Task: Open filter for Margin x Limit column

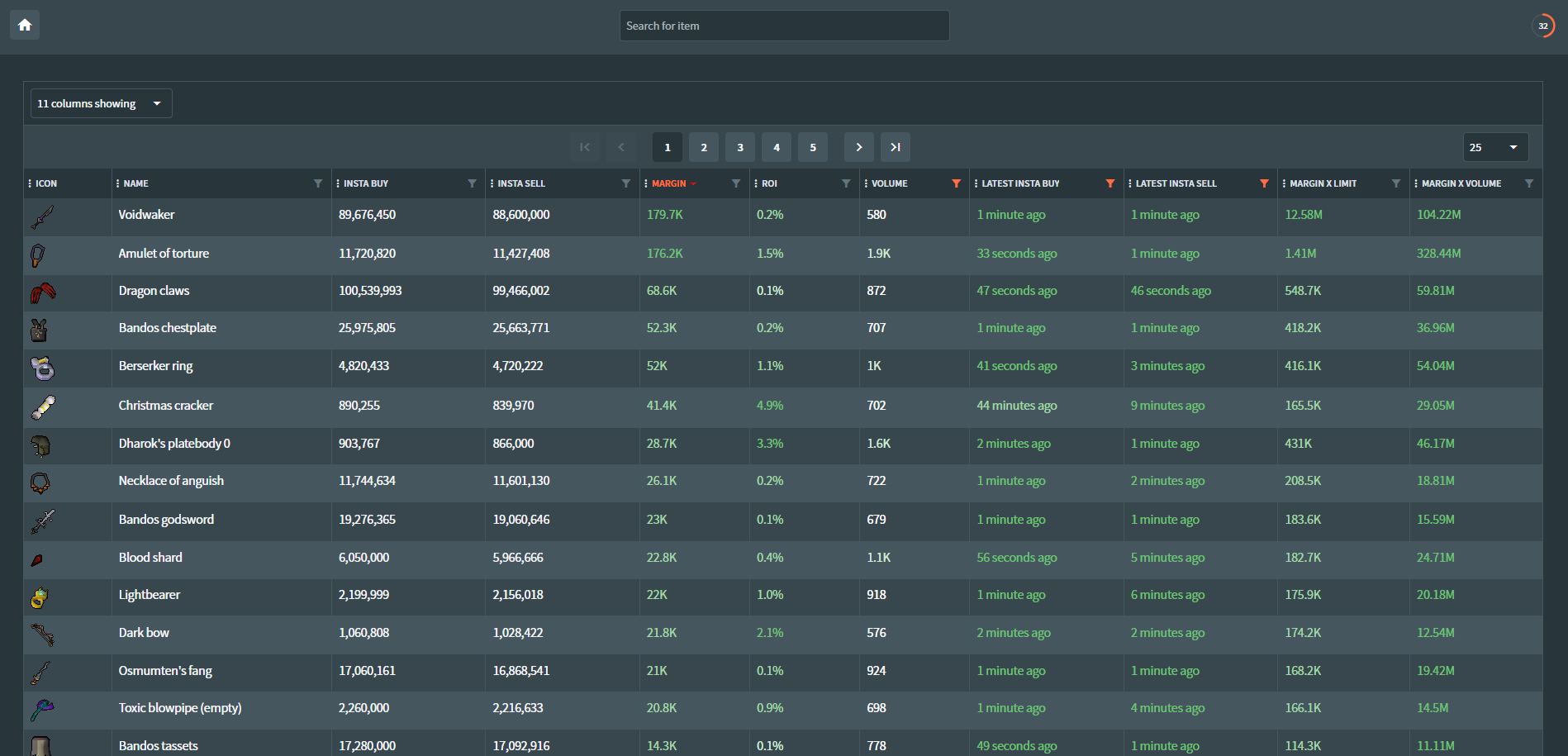Action: pyautogui.click(x=1396, y=183)
